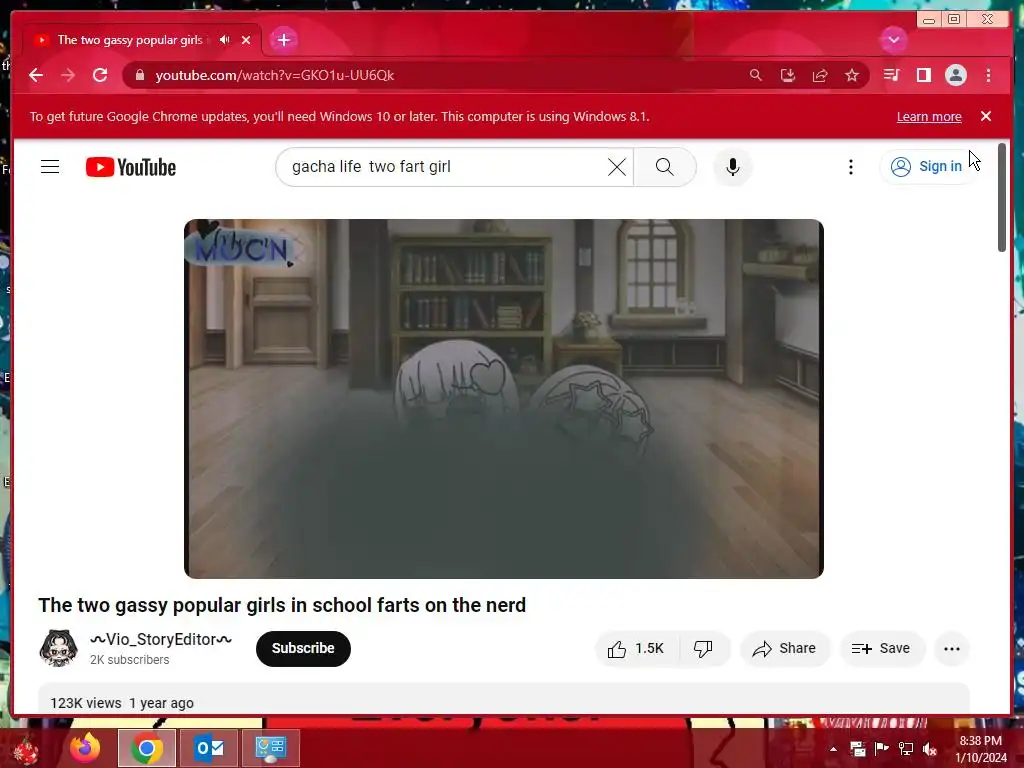This screenshot has width=1024, height=768.
Task: Go back to the previous page
Action: coord(36,75)
